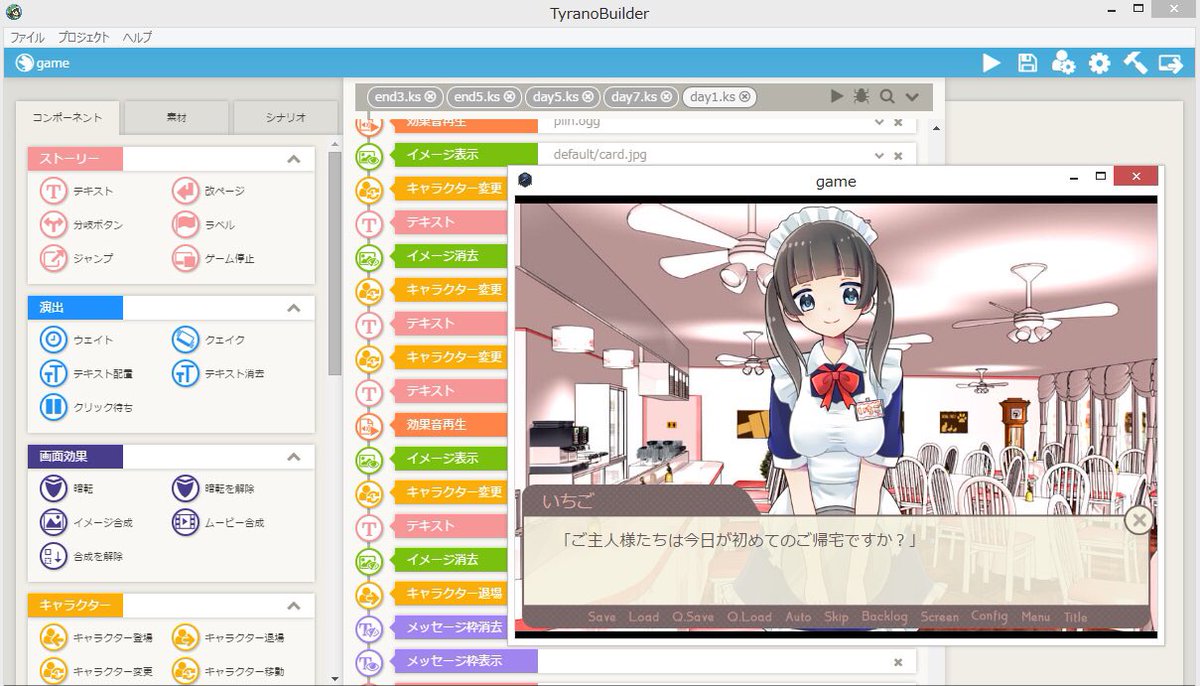
Task: Click Load in the game preview
Action: pyautogui.click(x=643, y=617)
